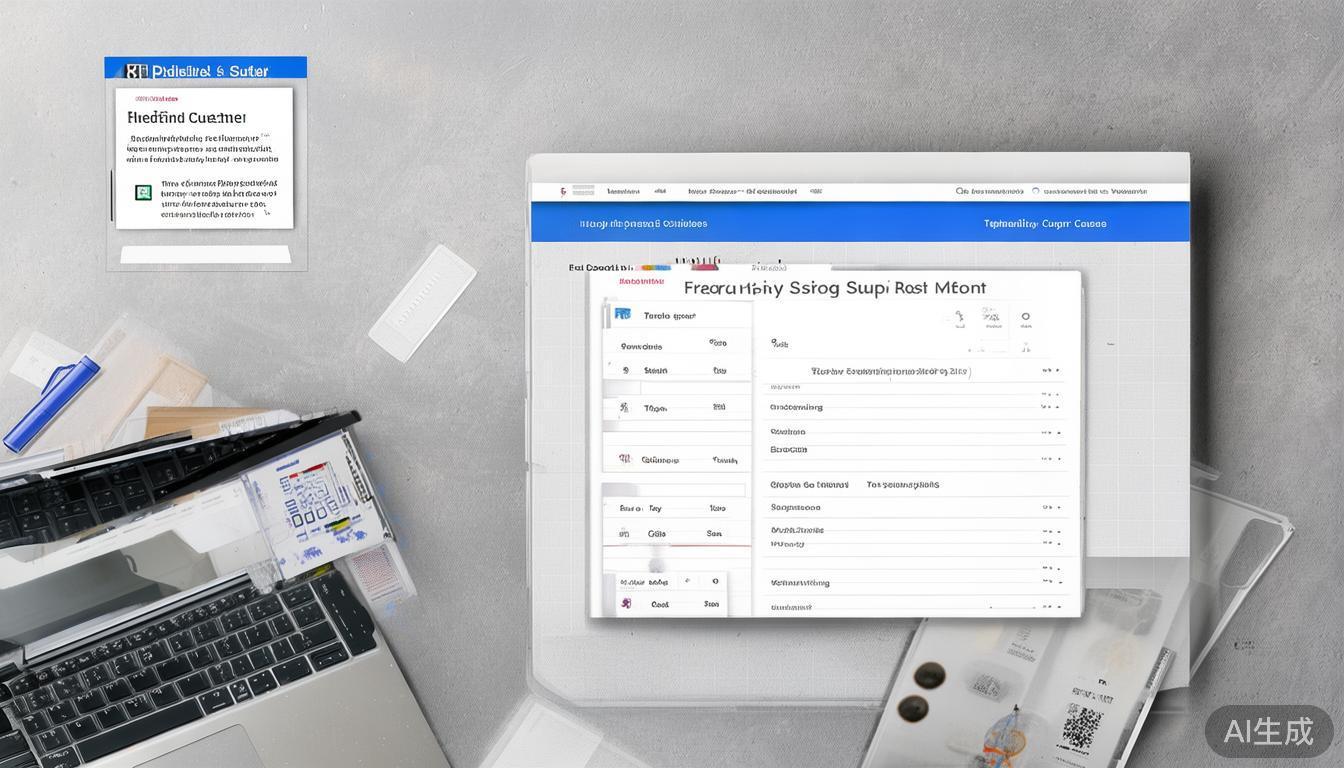Expand the second settings row via its right arrow

pyautogui.click(x=1049, y=407)
